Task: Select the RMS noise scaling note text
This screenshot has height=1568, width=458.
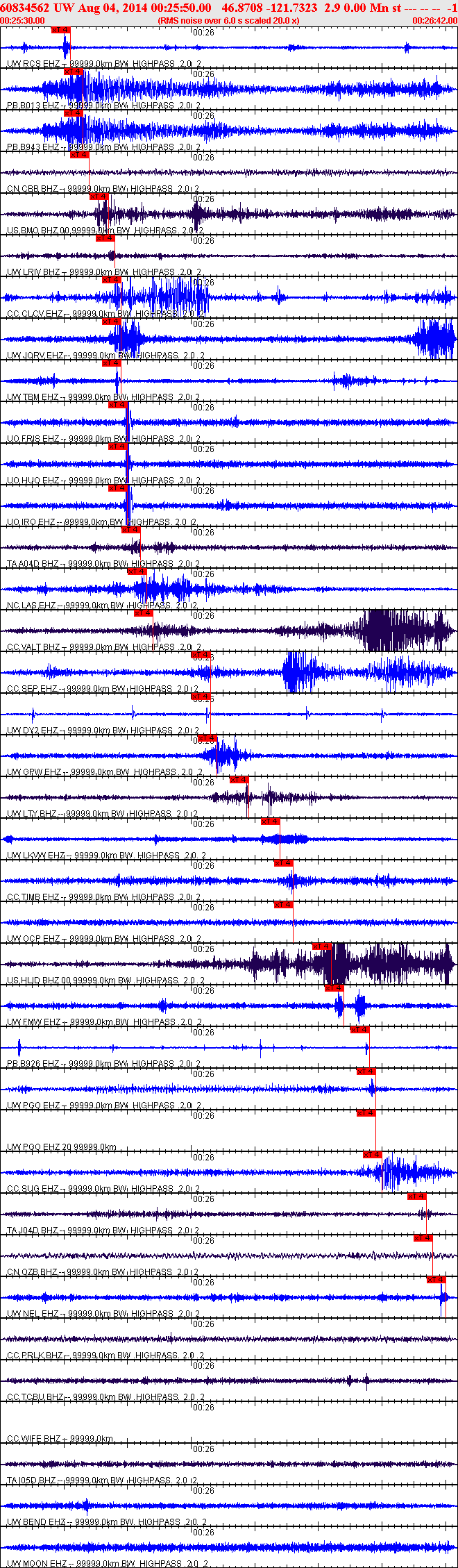Action: pos(229,21)
